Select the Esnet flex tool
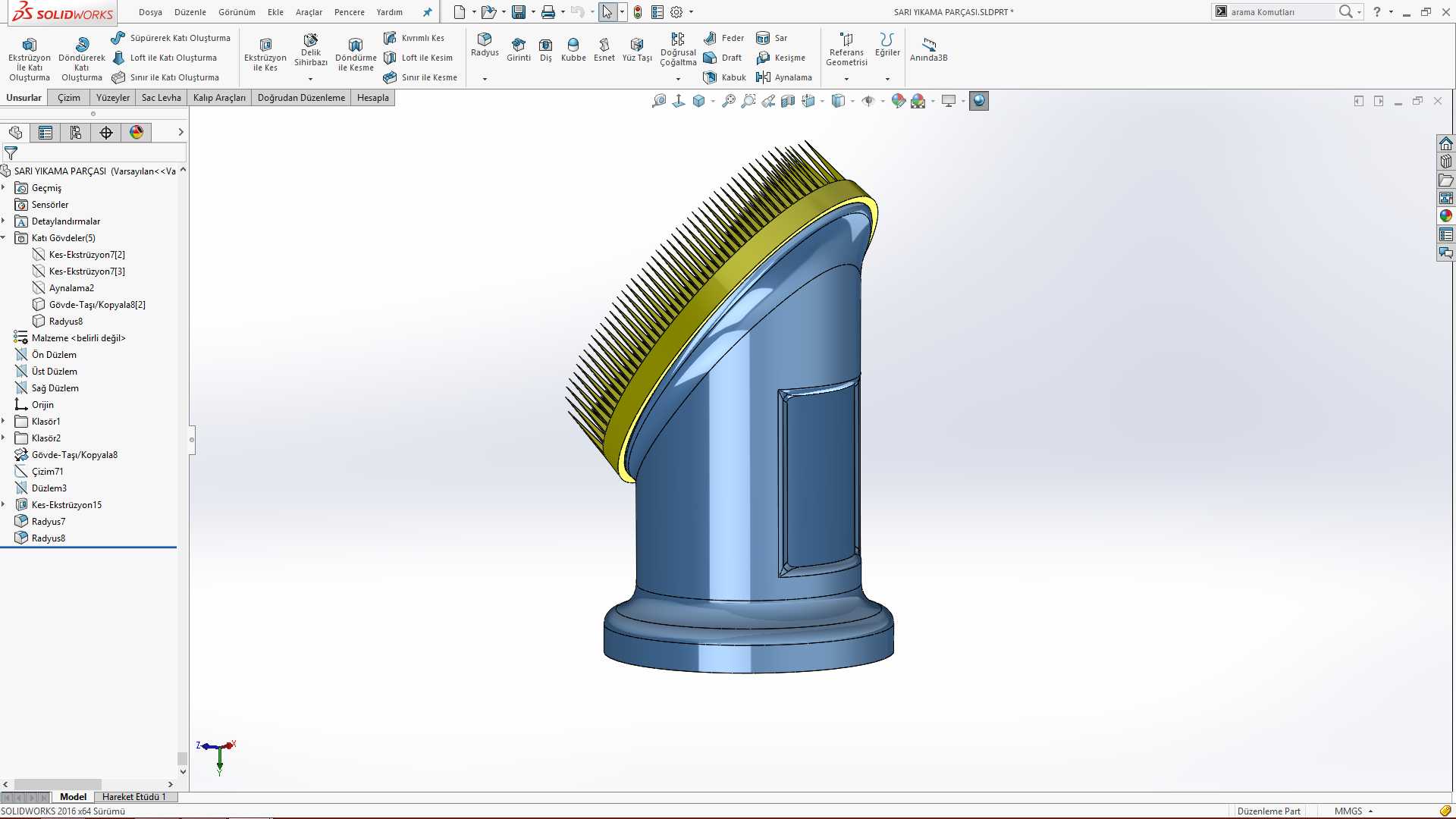 604,50
